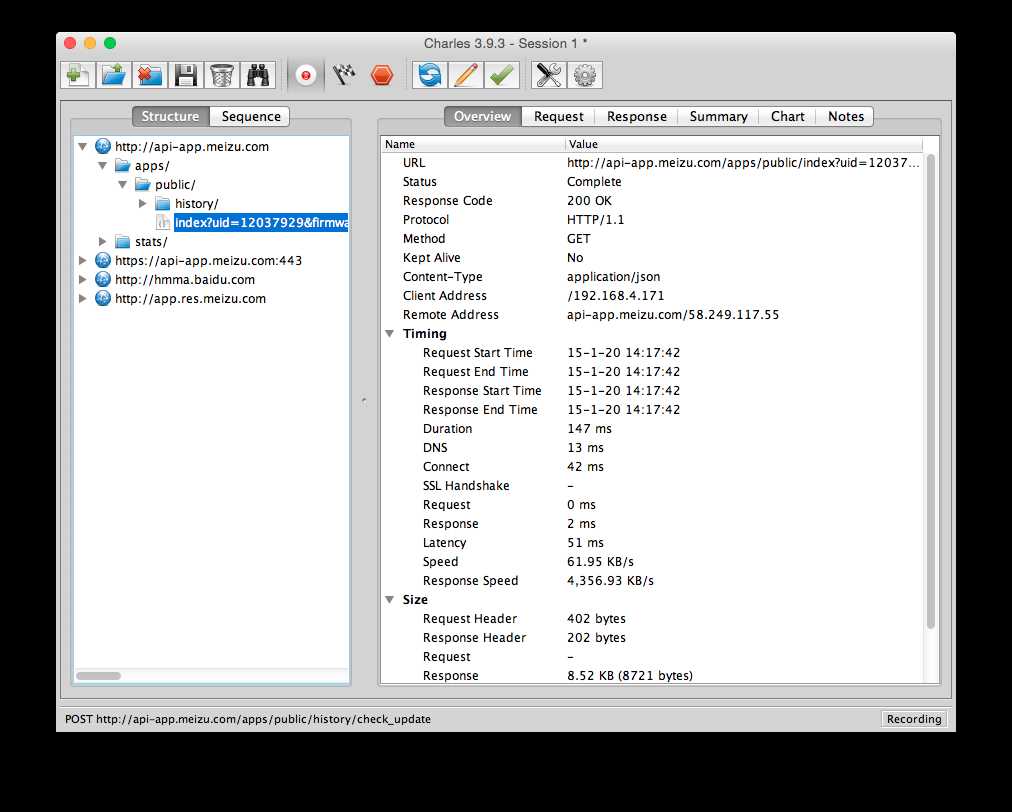Collapse the Size section

[390, 600]
